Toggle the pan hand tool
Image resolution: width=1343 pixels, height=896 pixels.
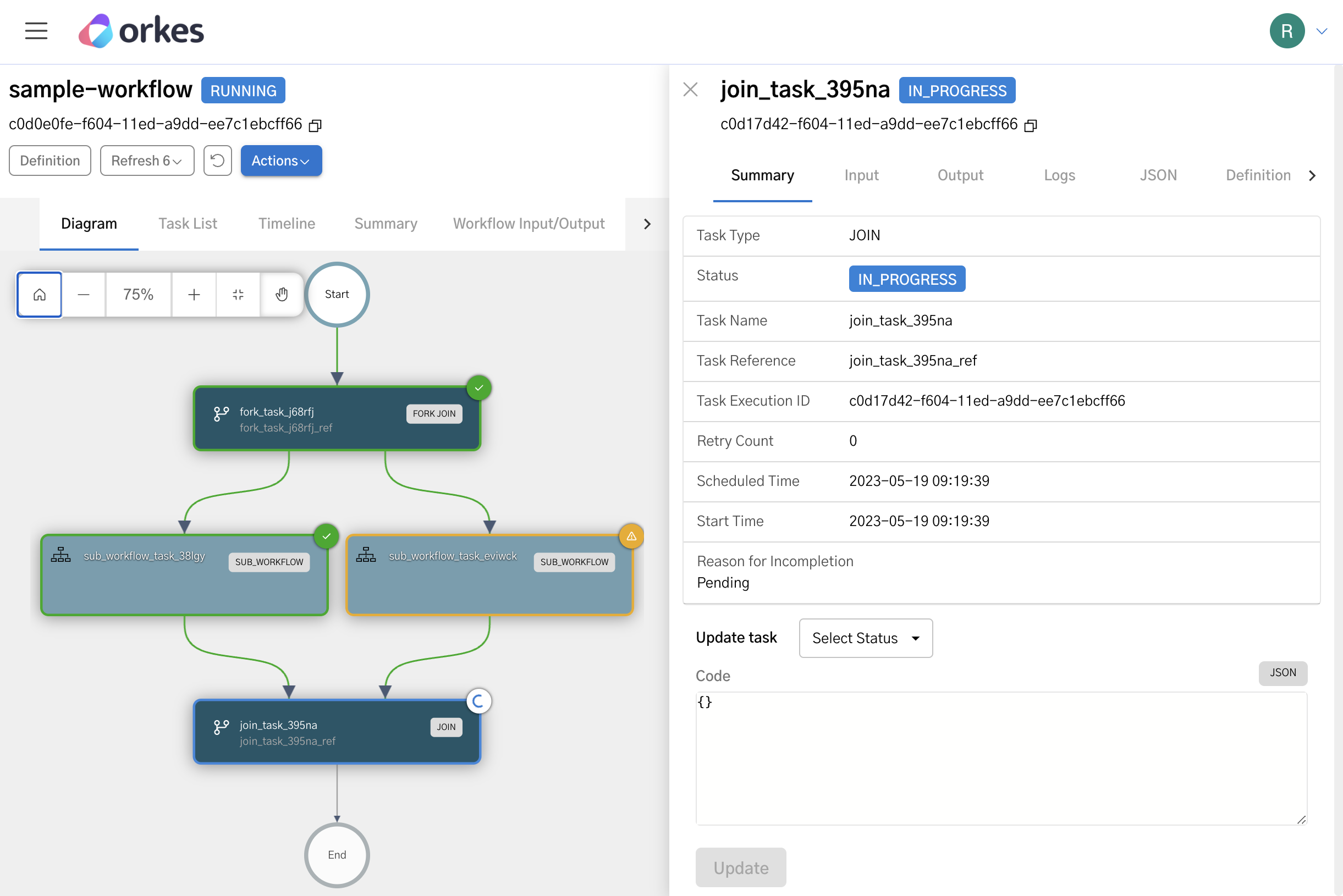[282, 294]
